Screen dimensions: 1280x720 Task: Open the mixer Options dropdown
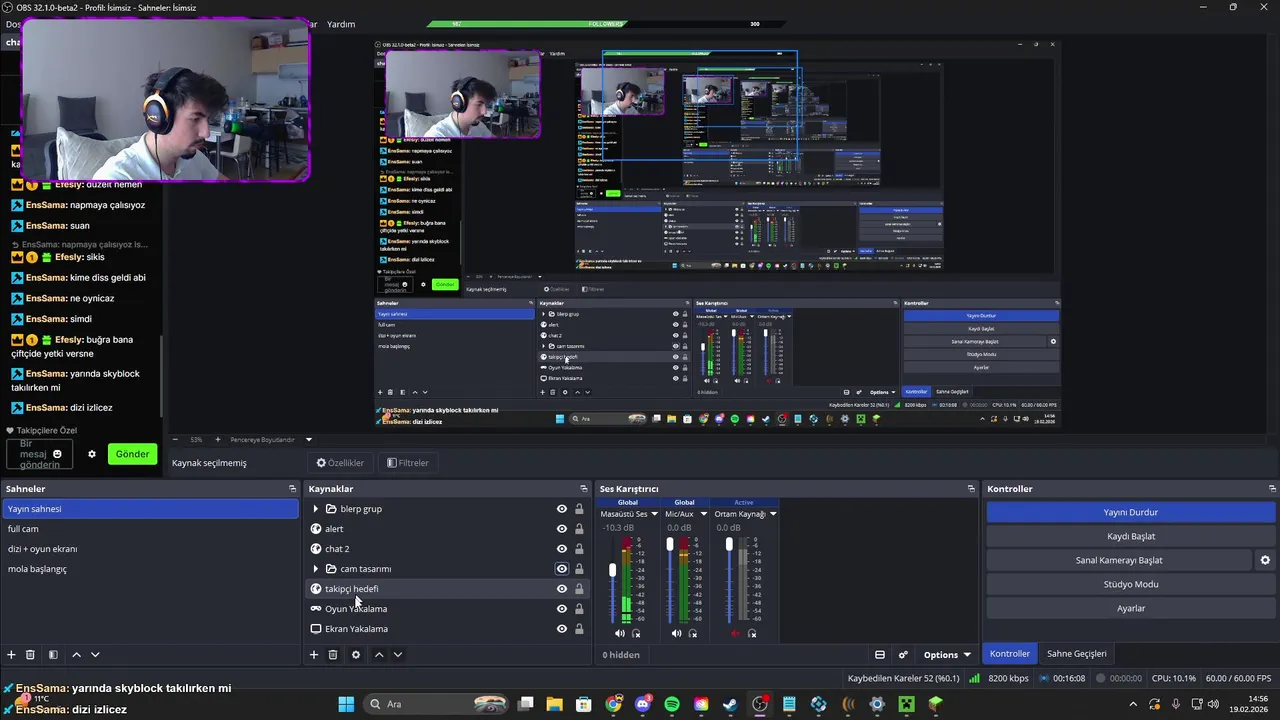point(947,655)
